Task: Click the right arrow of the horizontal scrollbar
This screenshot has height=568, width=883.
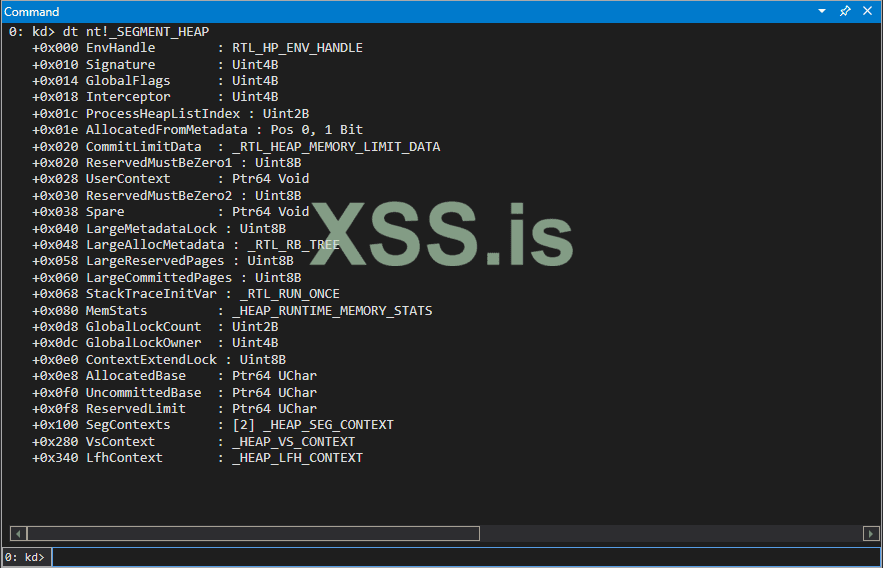Action: pos(871,533)
